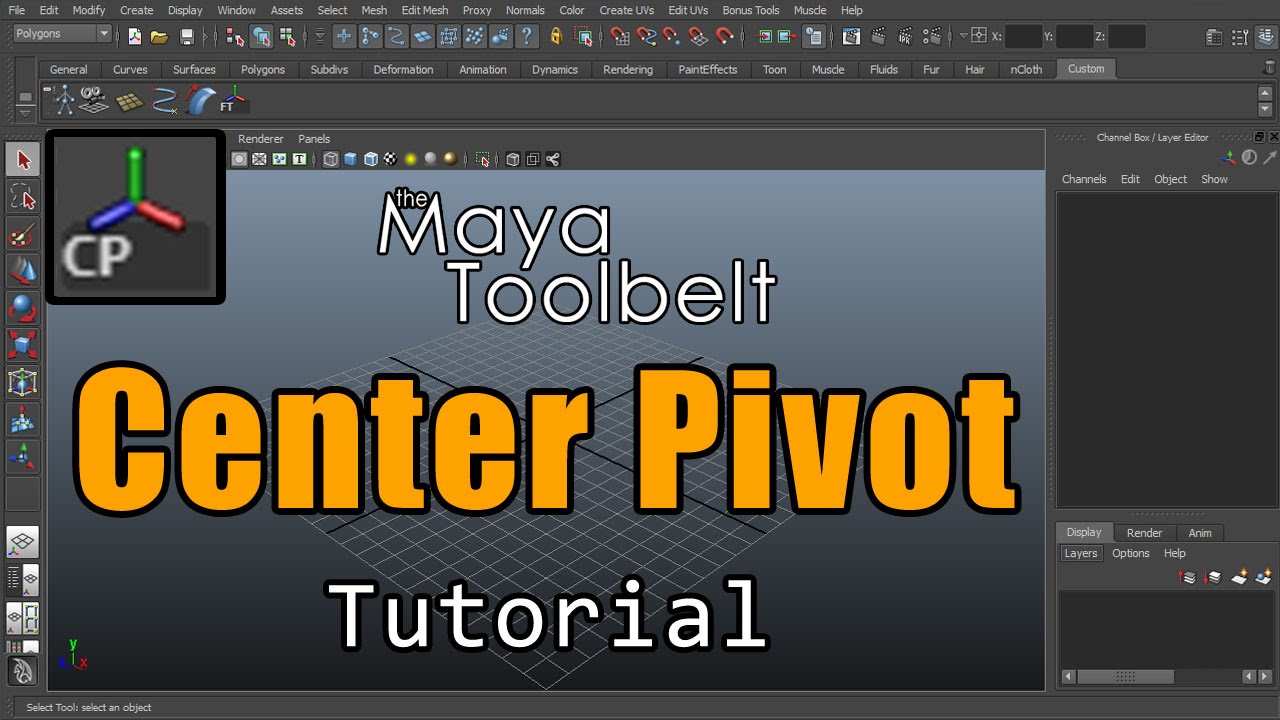Open the render view clapperboard icon

[x=851, y=36]
